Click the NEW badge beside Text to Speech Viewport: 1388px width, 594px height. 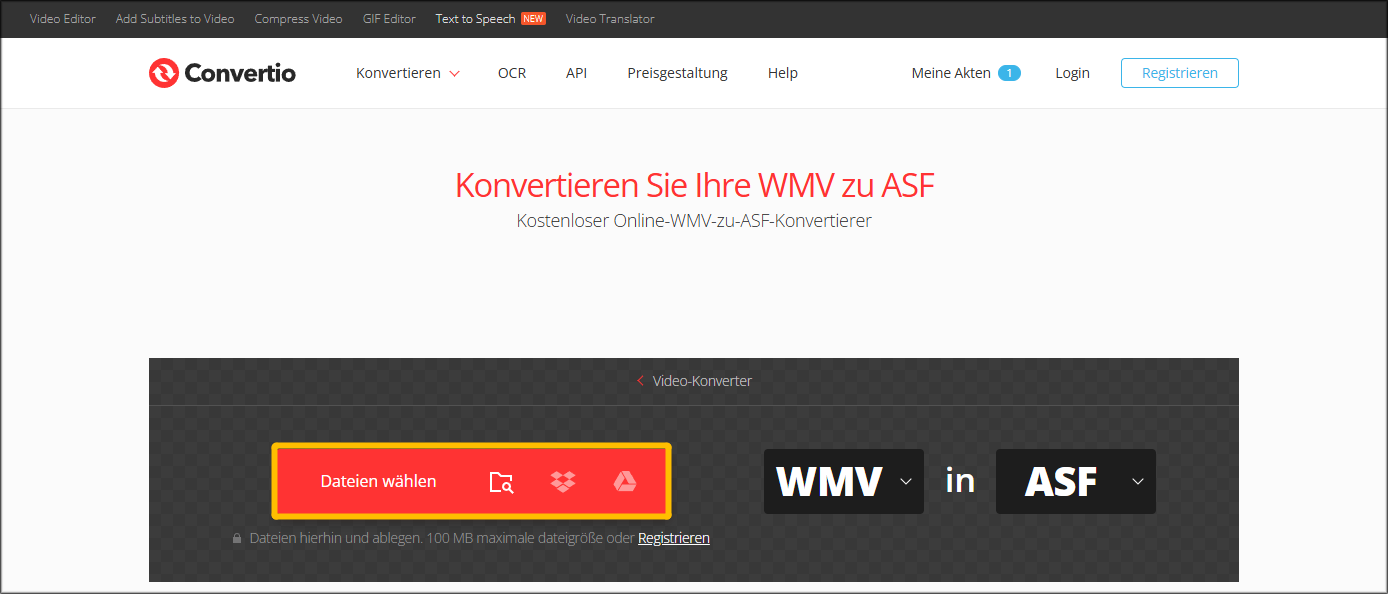pos(533,17)
